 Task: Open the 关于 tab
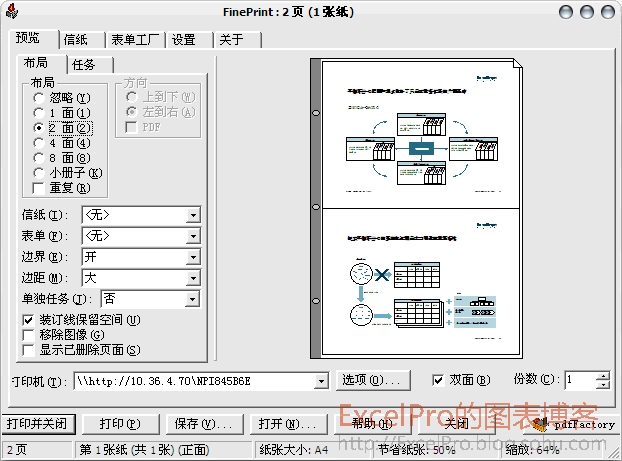238,40
